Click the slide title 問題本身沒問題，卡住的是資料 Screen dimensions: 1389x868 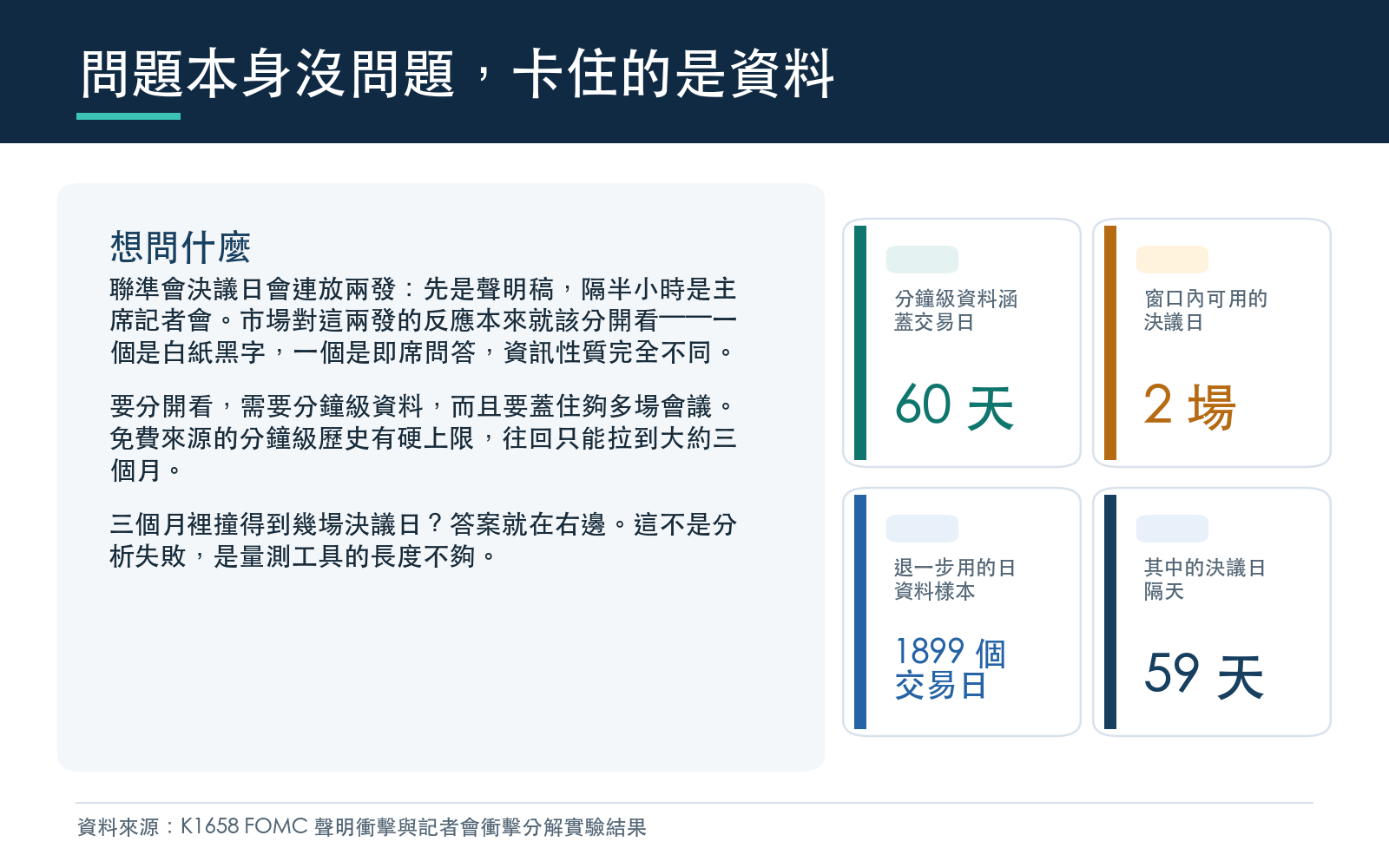[x=457, y=74]
